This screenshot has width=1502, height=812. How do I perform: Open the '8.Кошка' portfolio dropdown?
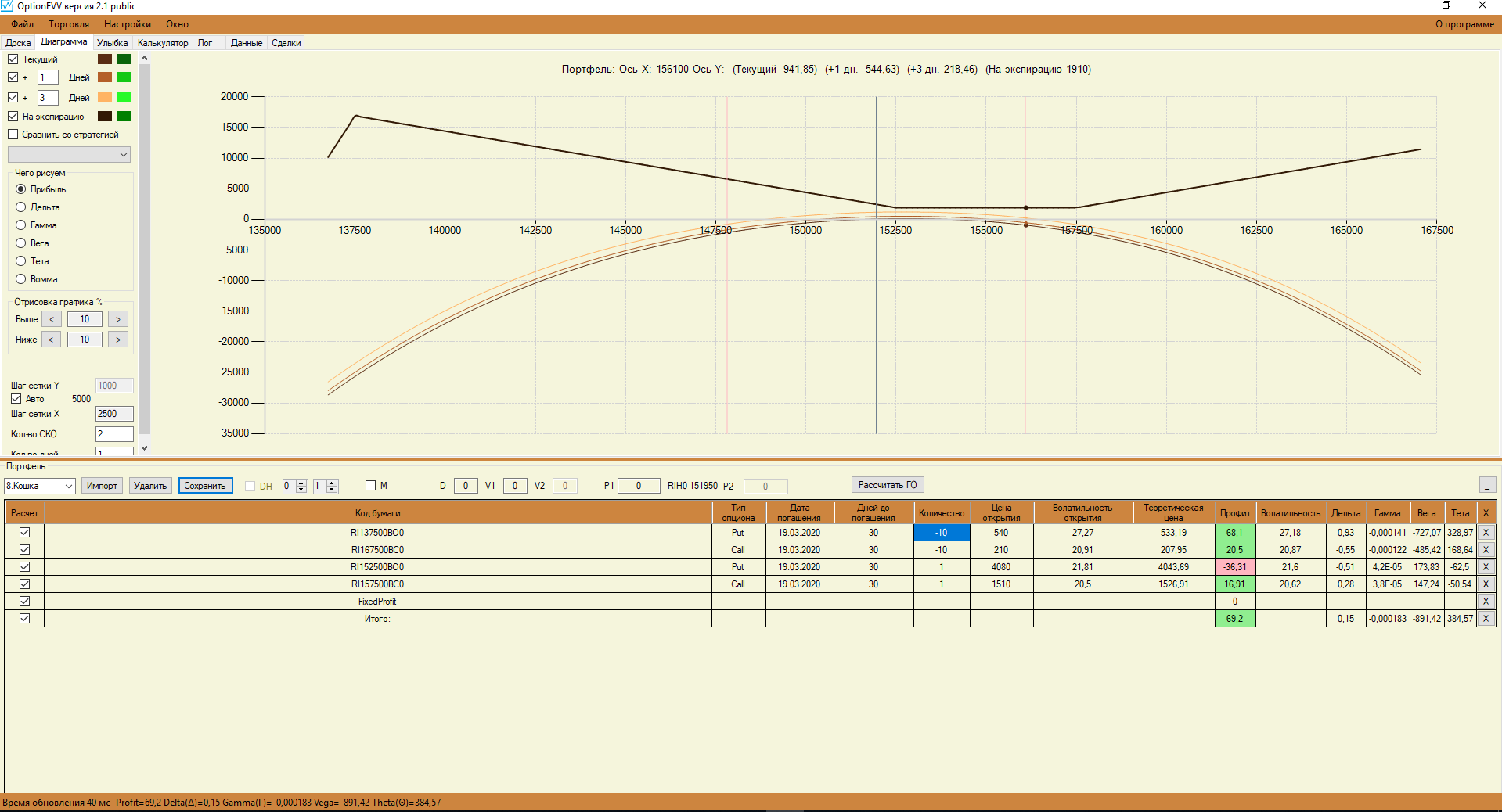pos(40,486)
